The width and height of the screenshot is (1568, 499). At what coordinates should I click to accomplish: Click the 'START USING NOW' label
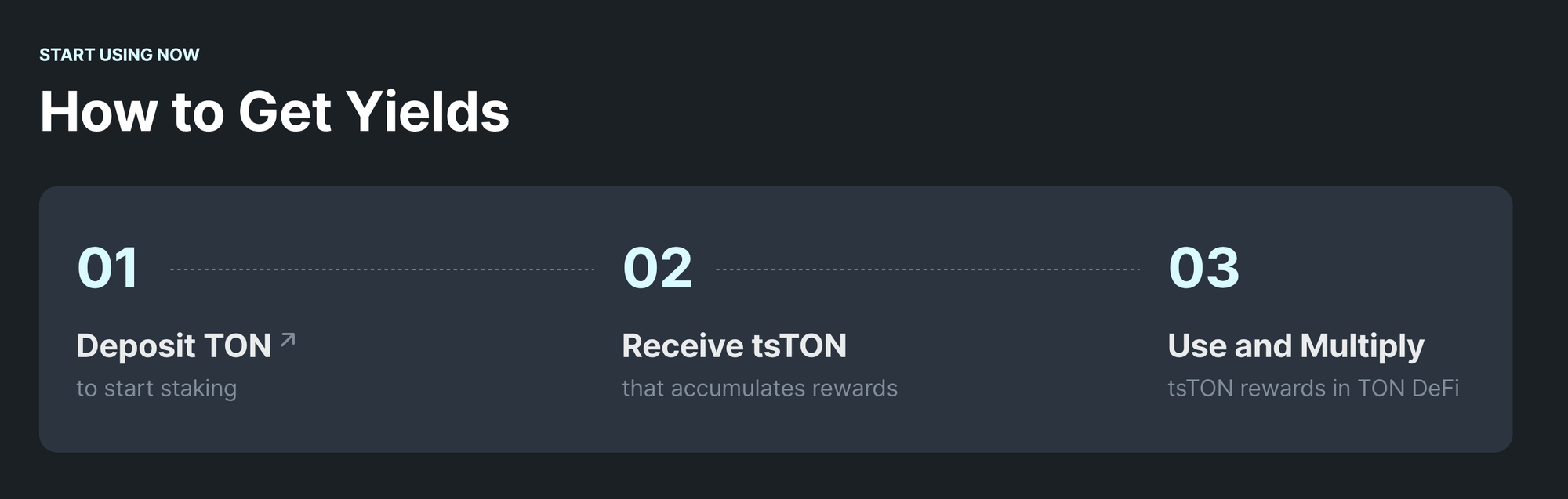click(x=119, y=55)
